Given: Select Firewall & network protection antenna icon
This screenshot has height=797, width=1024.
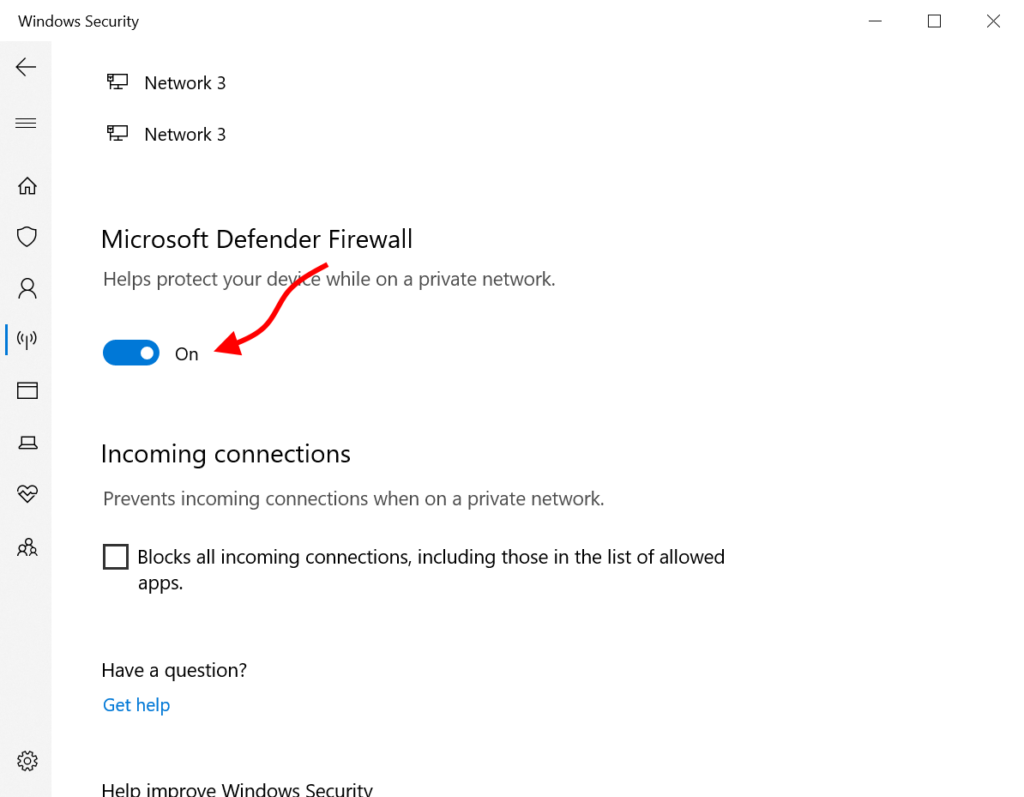Looking at the screenshot, I should [x=27, y=339].
